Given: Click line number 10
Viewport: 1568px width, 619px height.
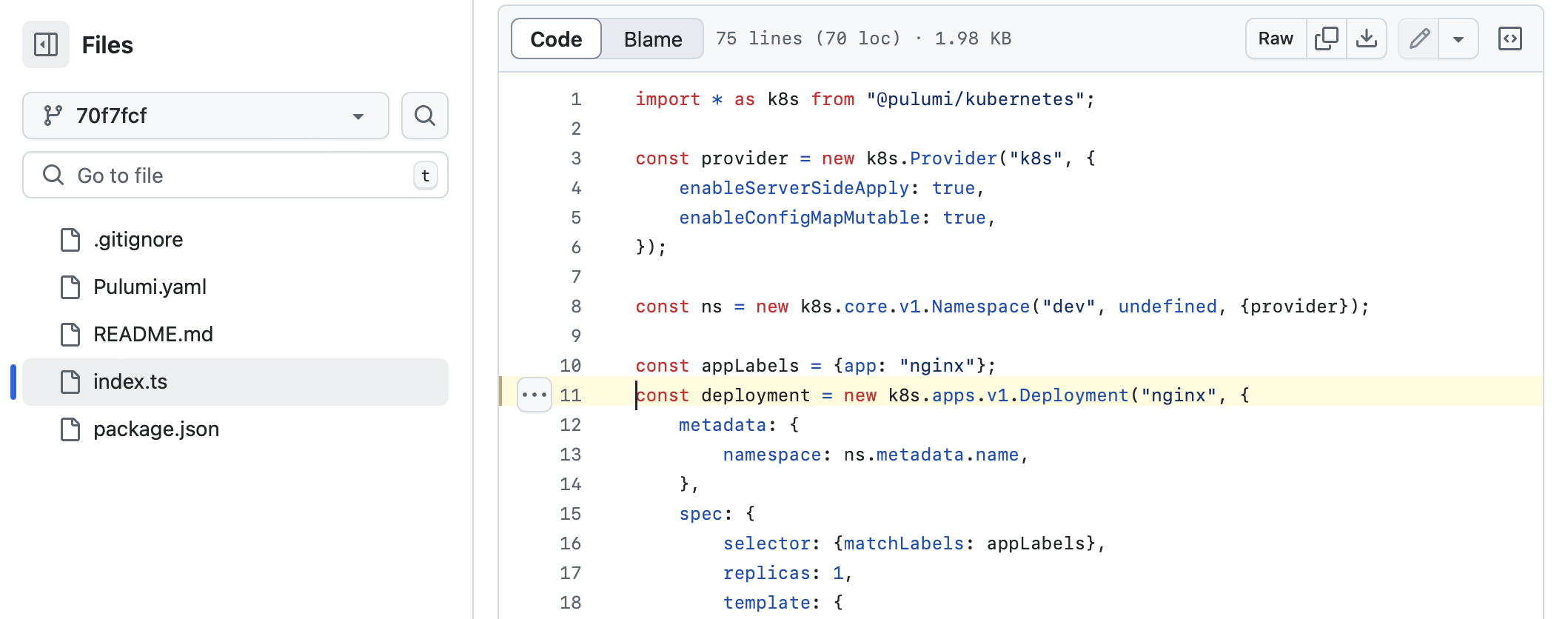Looking at the screenshot, I should (x=571, y=366).
